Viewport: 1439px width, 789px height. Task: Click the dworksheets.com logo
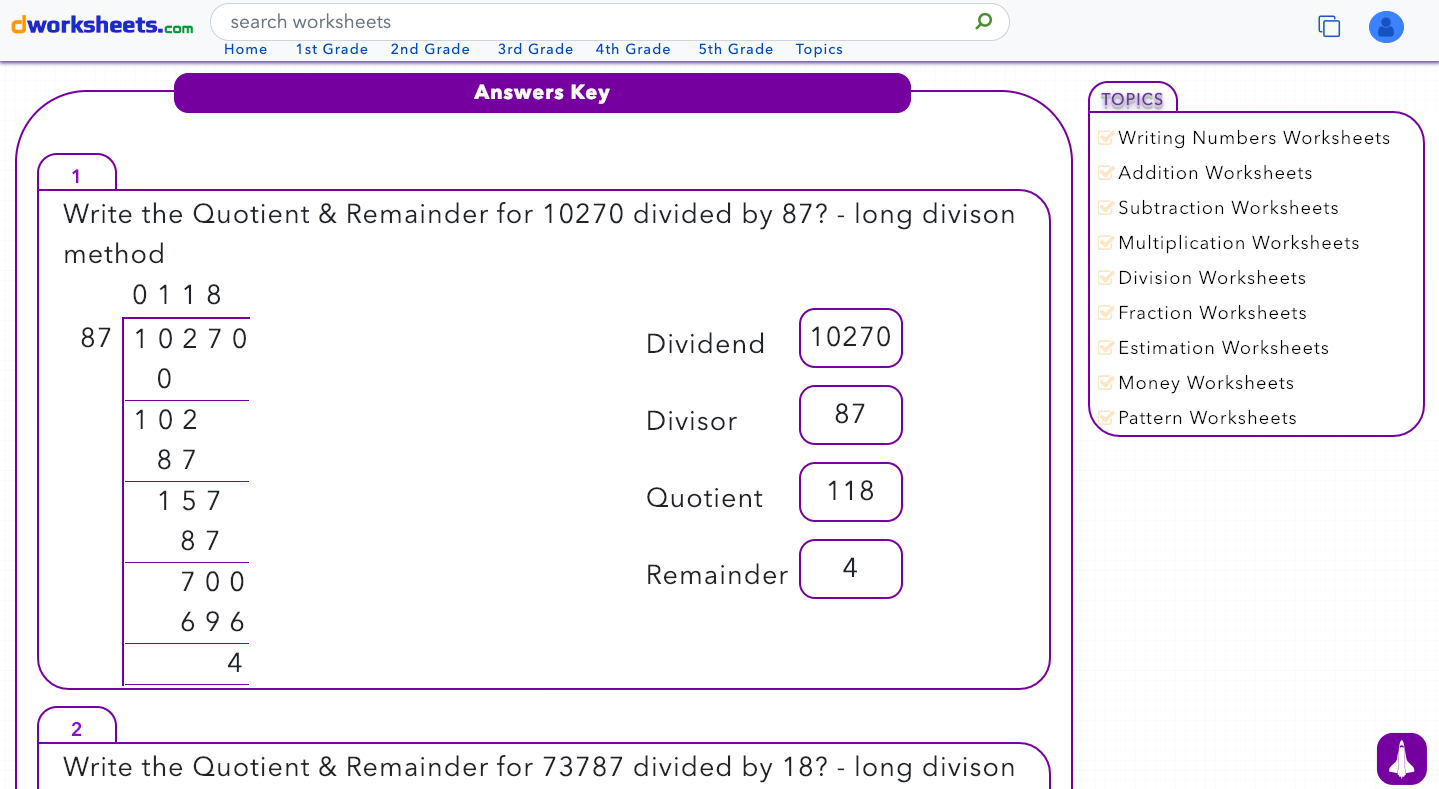coord(100,25)
